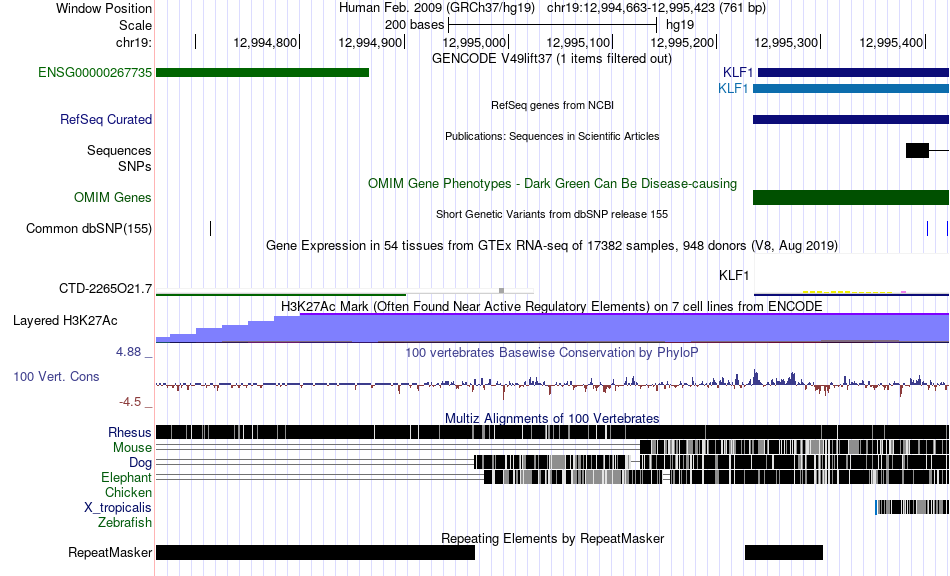Click the 4.88 PhyloP maximum value

tap(128, 352)
